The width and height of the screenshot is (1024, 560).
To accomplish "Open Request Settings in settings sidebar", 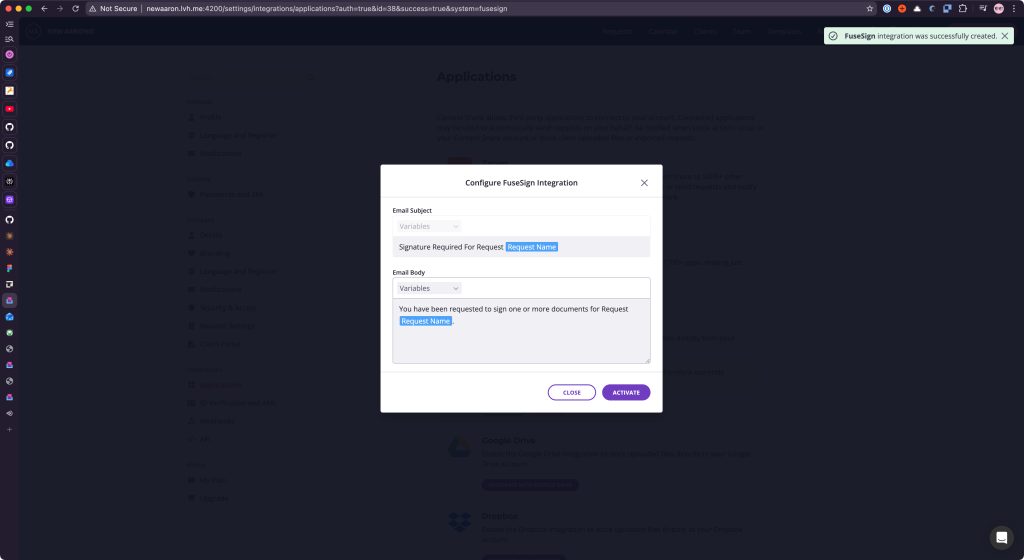I will click(x=227, y=326).
